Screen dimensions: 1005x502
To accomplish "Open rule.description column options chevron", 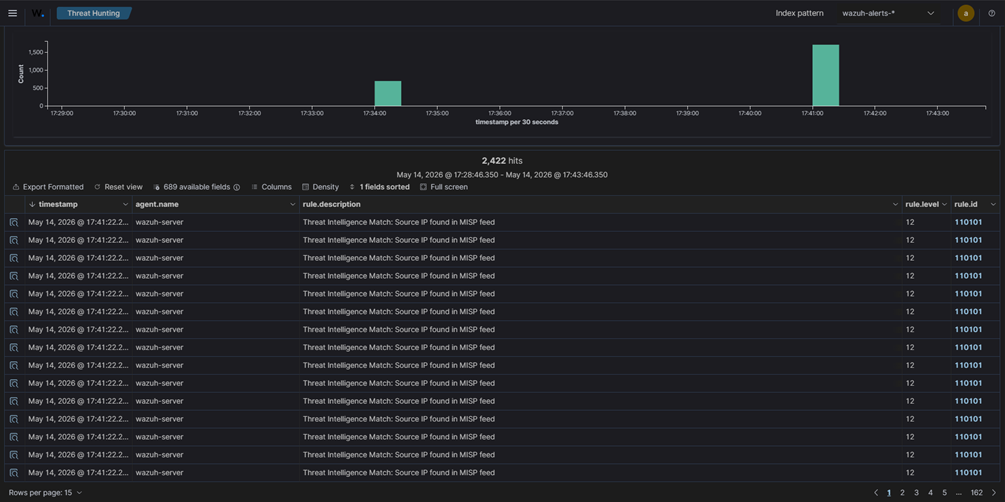I will click(895, 205).
